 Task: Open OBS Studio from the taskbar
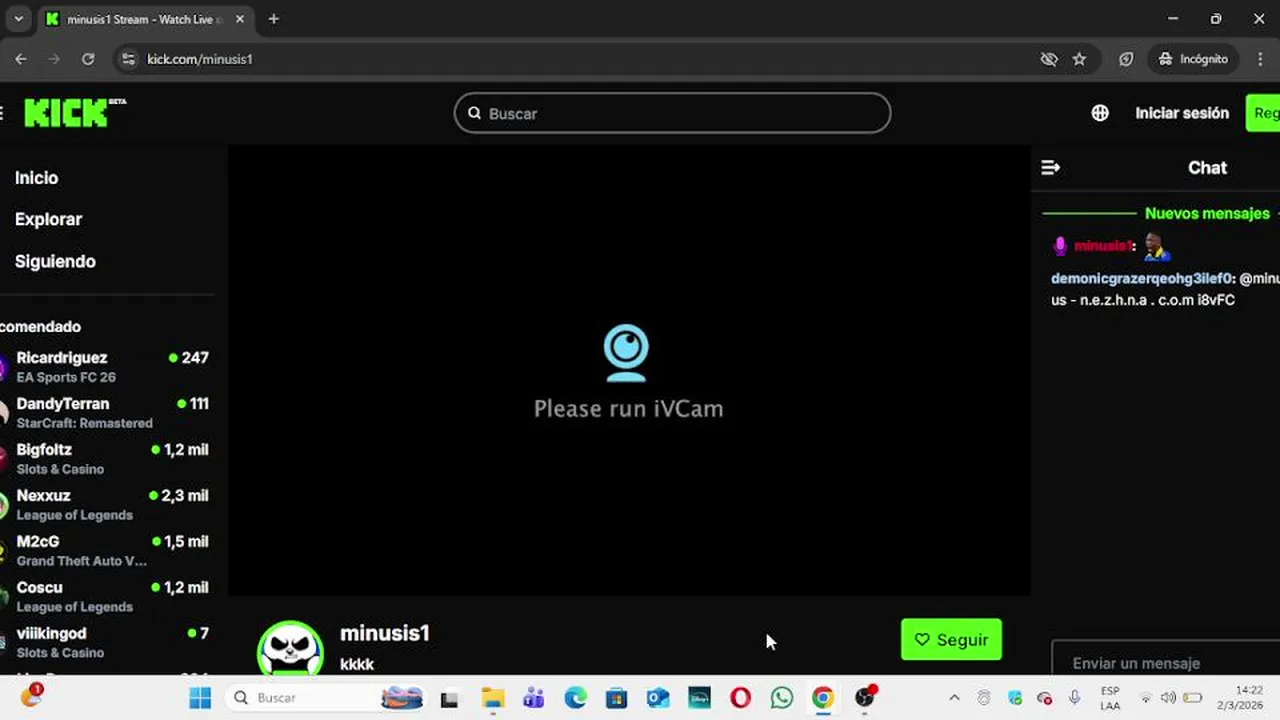click(865, 698)
